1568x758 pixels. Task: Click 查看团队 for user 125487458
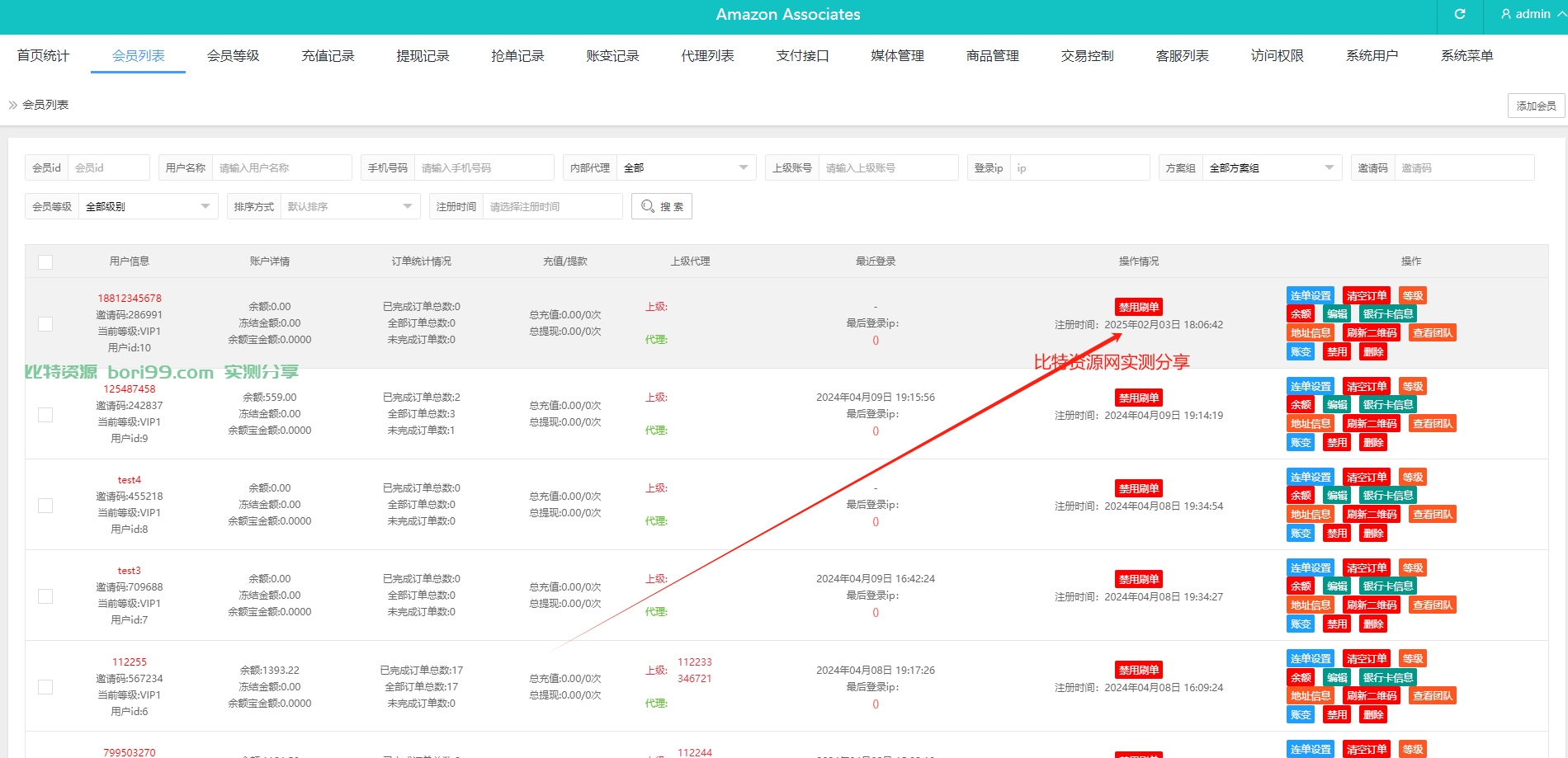pos(1433,423)
